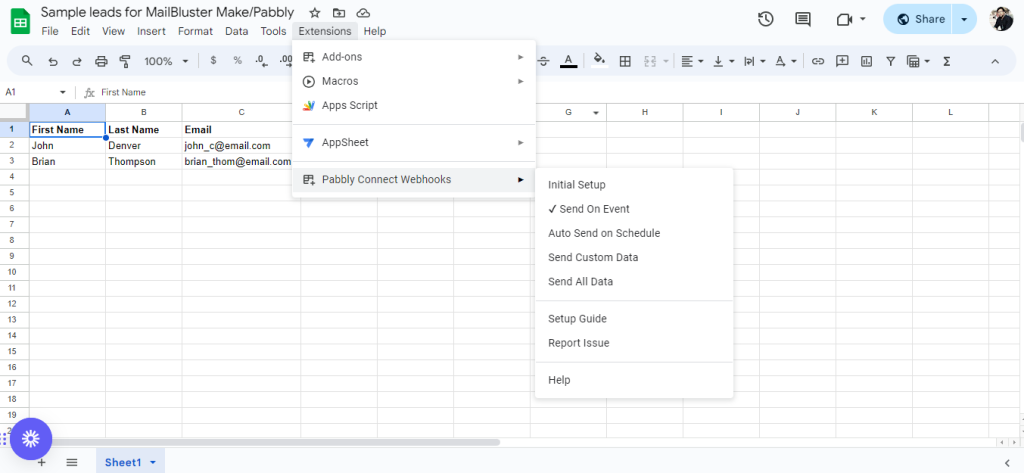Collapse the toolbar with the chevron
This screenshot has height=473, width=1024.
[x=995, y=61]
